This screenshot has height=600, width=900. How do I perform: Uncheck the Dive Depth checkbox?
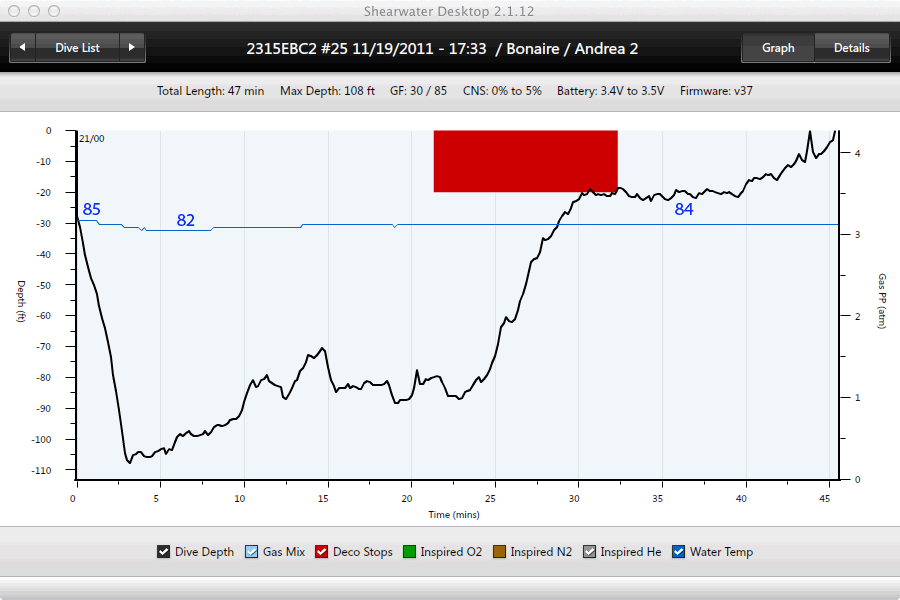pos(163,552)
